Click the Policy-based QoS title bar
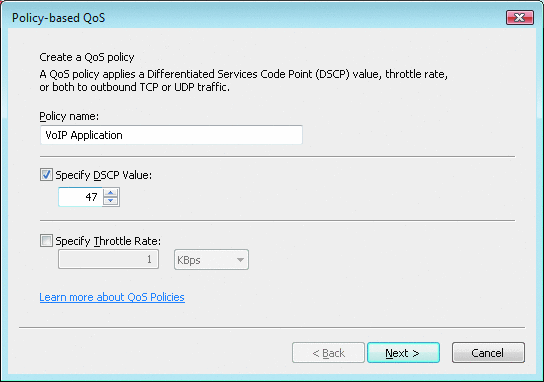The width and height of the screenshot is (544, 382). point(243,17)
